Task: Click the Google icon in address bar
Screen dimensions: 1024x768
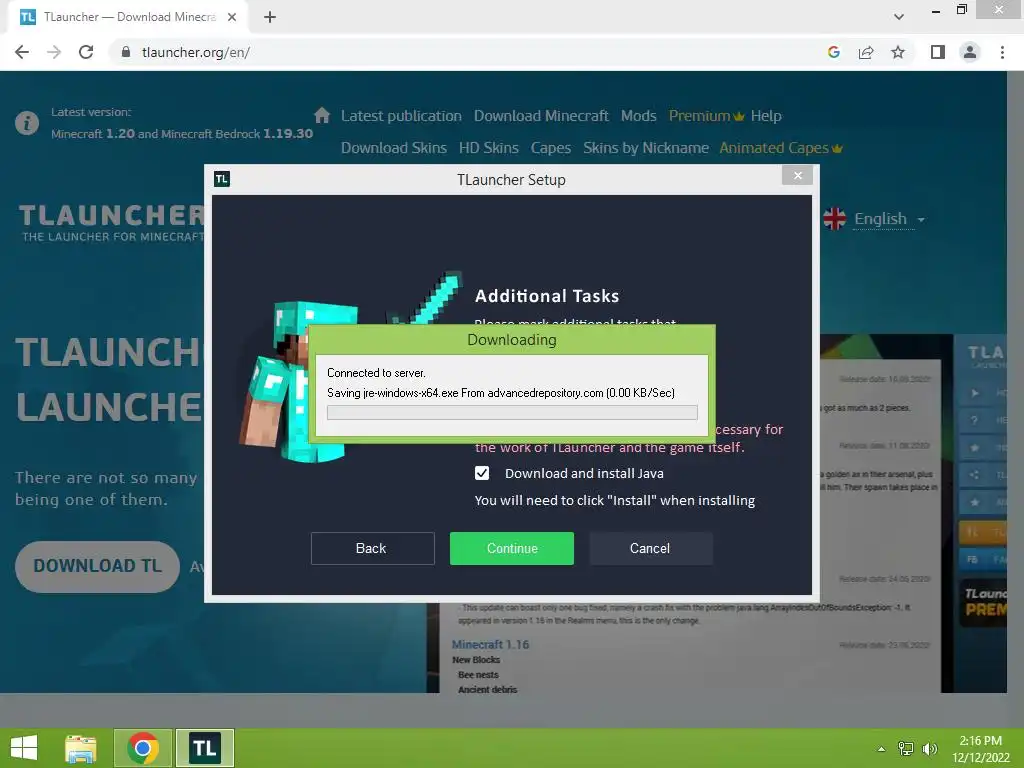Action: (833, 52)
